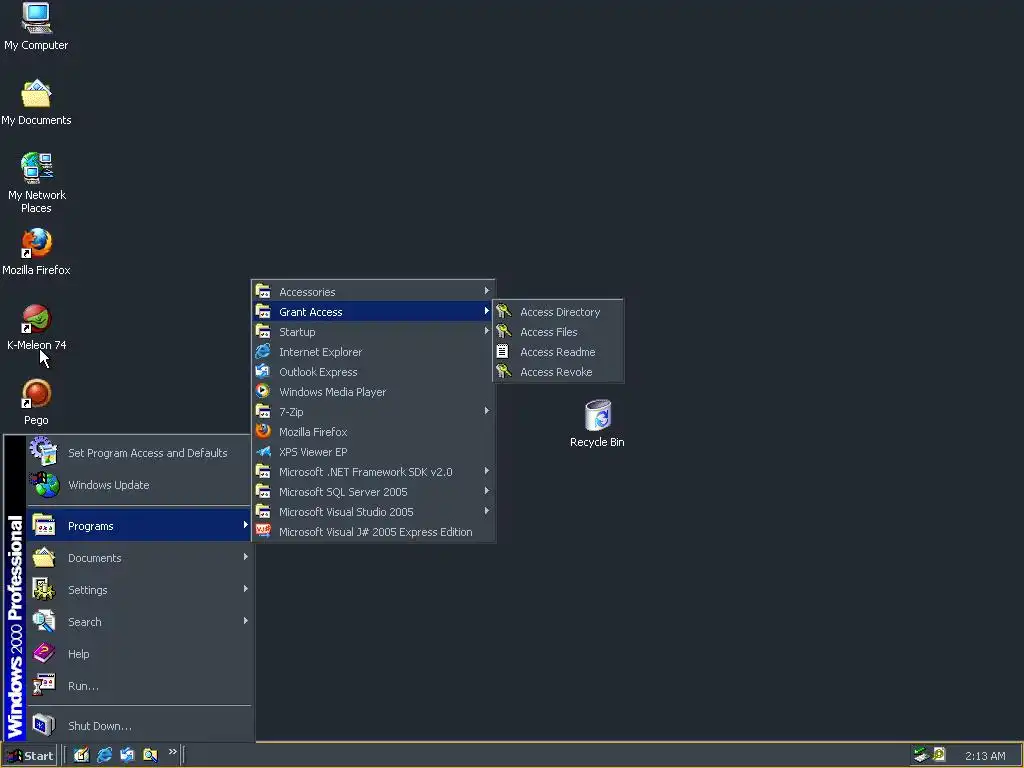Click the Run icon in Start menu

tap(44, 684)
